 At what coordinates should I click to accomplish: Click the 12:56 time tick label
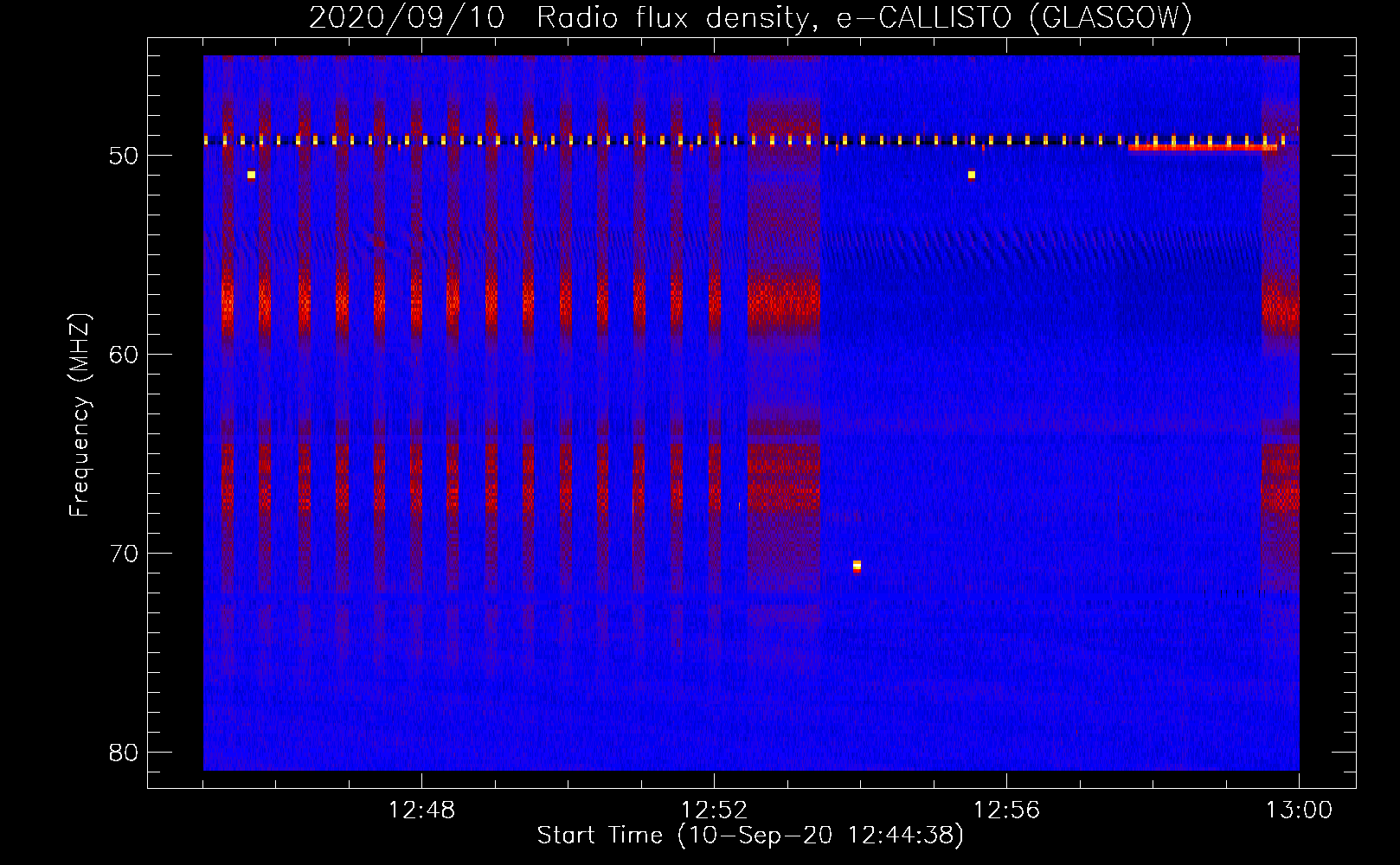tap(1006, 811)
